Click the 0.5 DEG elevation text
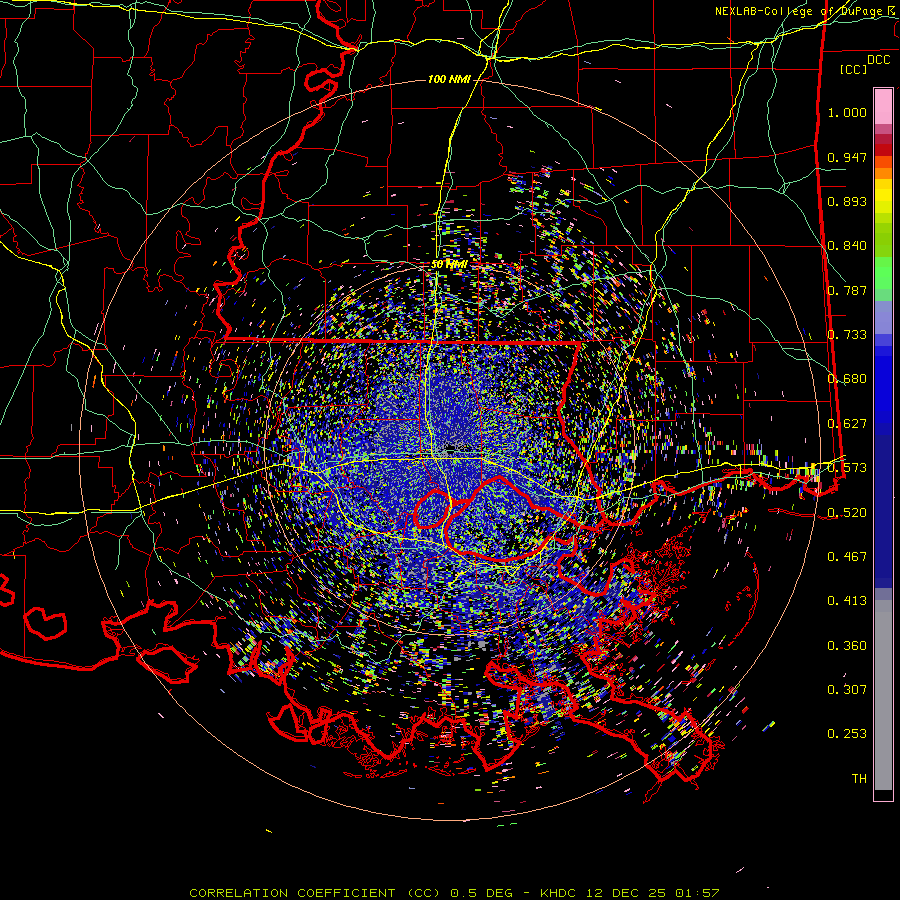This screenshot has height=900, width=900. tap(481, 893)
